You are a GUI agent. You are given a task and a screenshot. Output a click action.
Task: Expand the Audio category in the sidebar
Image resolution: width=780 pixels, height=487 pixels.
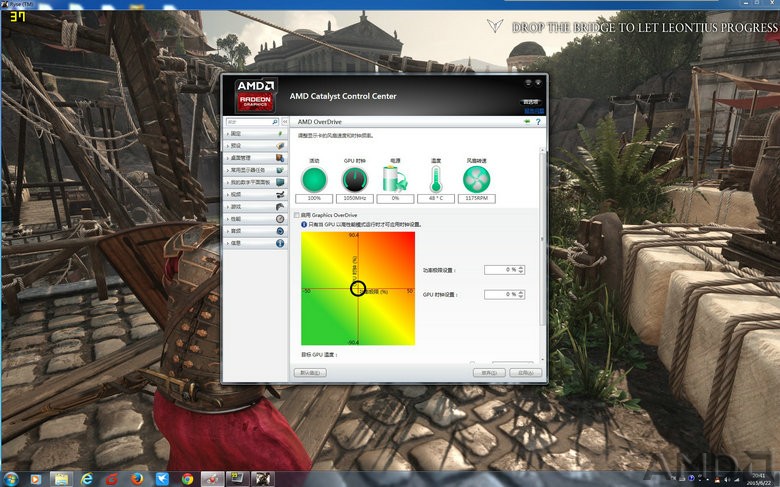tap(256, 231)
